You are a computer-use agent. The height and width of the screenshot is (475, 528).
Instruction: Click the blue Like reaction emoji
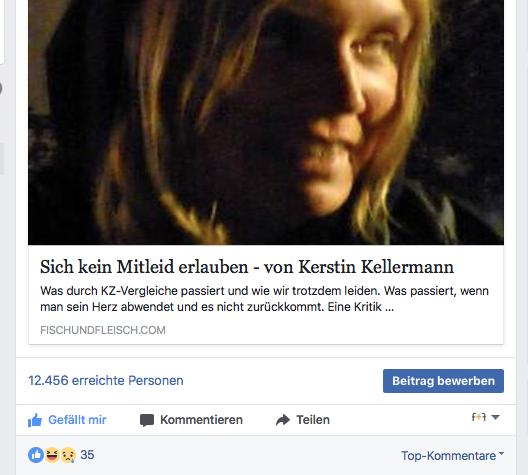36,455
